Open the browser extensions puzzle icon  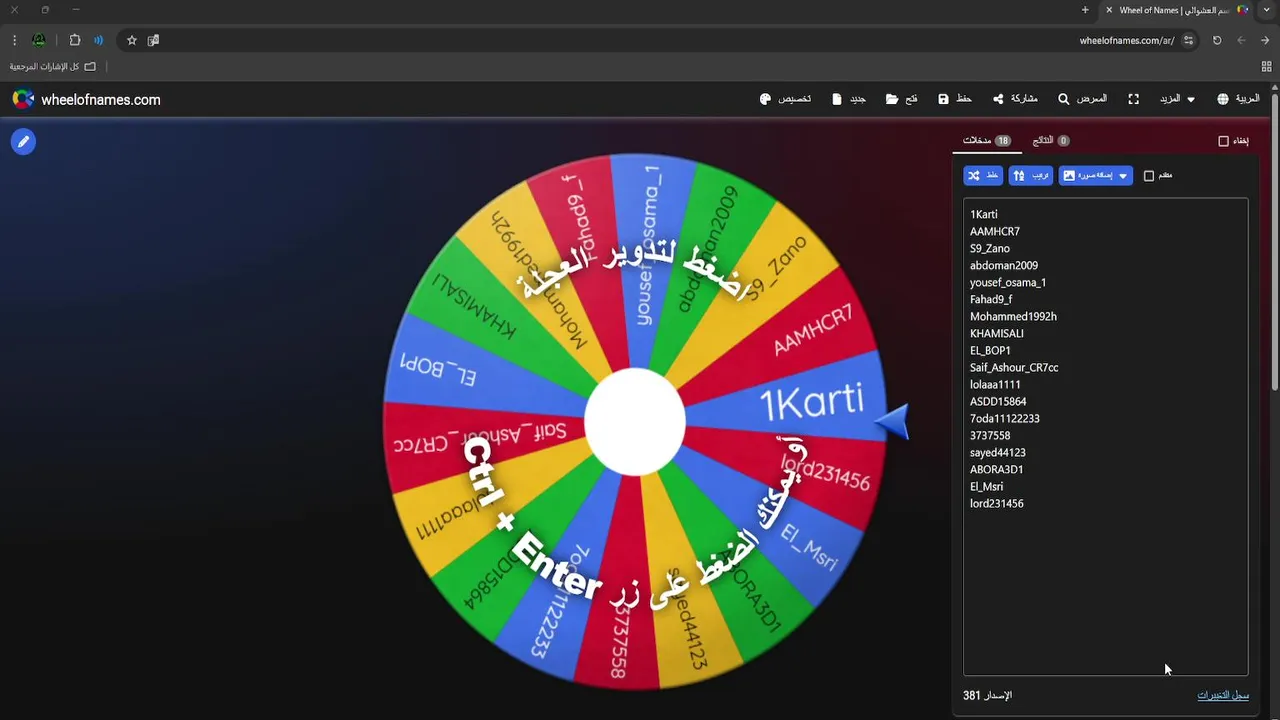click(x=75, y=40)
